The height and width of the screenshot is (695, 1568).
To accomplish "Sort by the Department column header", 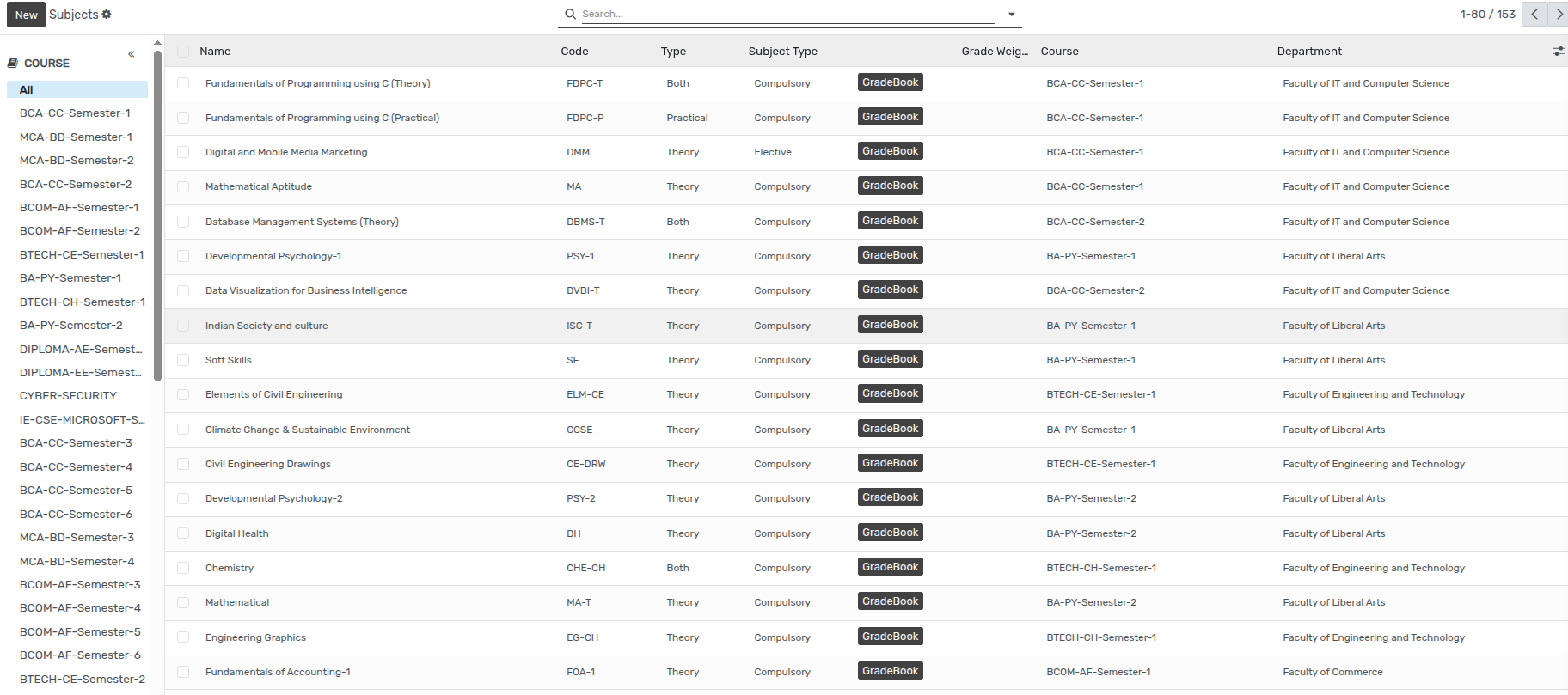I will click(x=1308, y=52).
